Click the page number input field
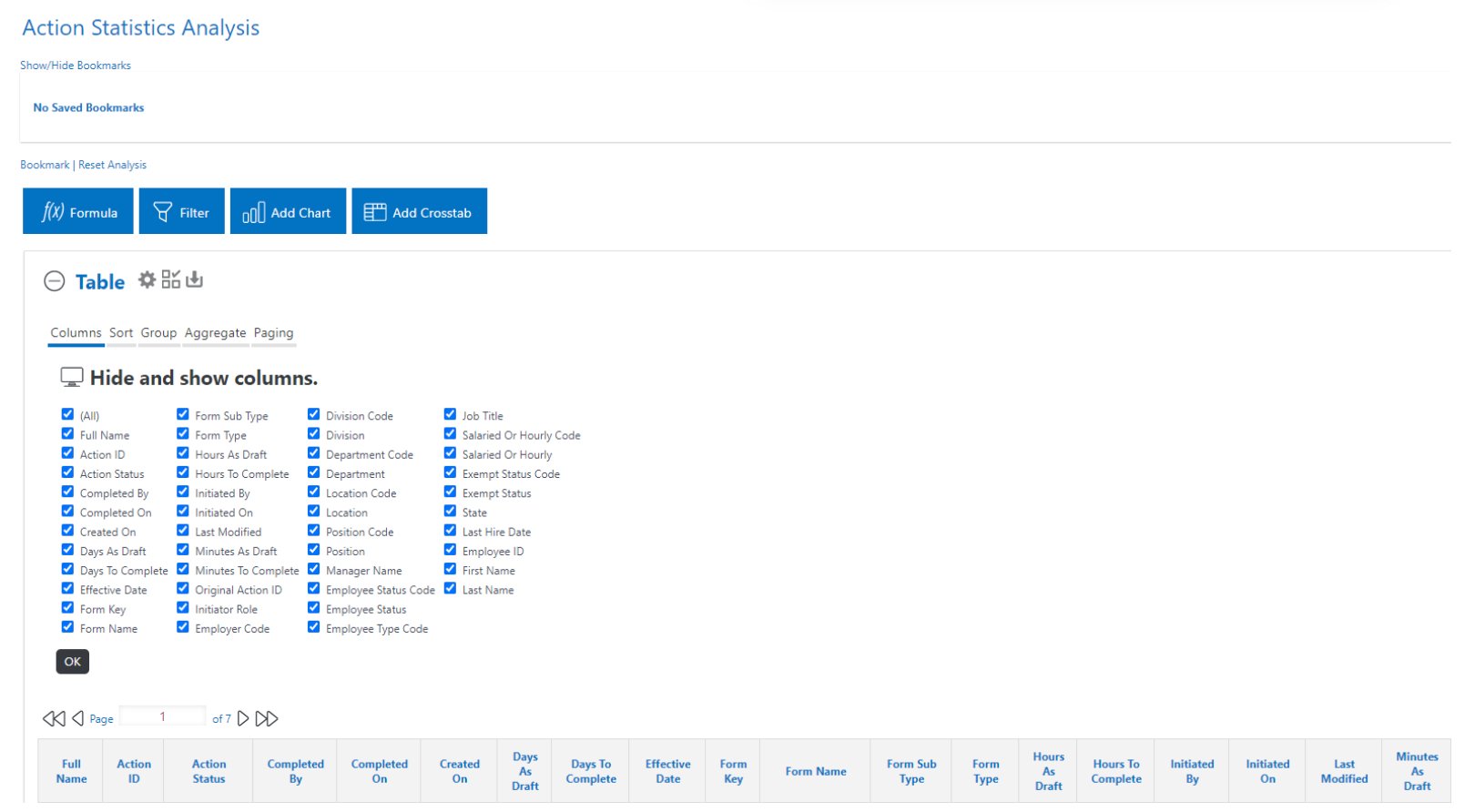Screen dimensions: 1475x812 click(162, 716)
